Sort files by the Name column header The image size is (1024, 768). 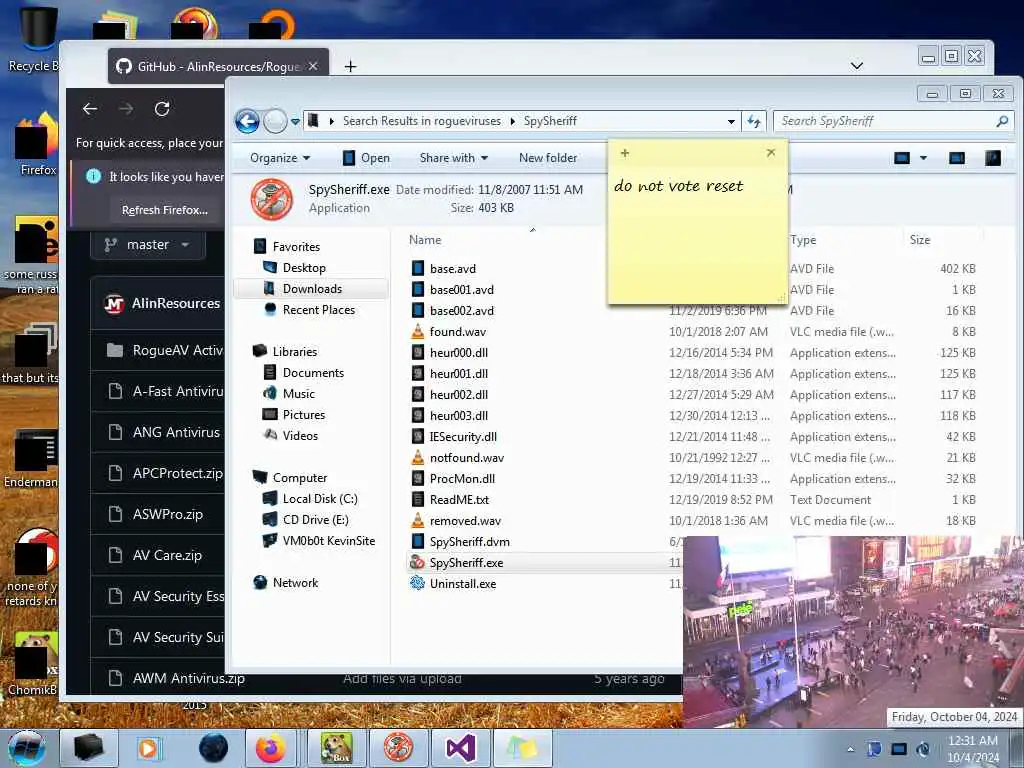click(x=425, y=240)
